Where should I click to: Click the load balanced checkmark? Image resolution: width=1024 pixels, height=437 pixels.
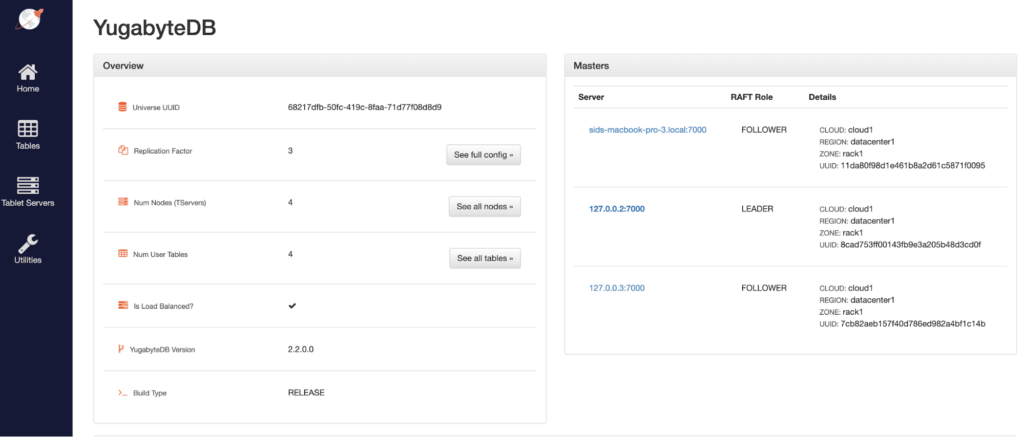click(x=292, y=305)
